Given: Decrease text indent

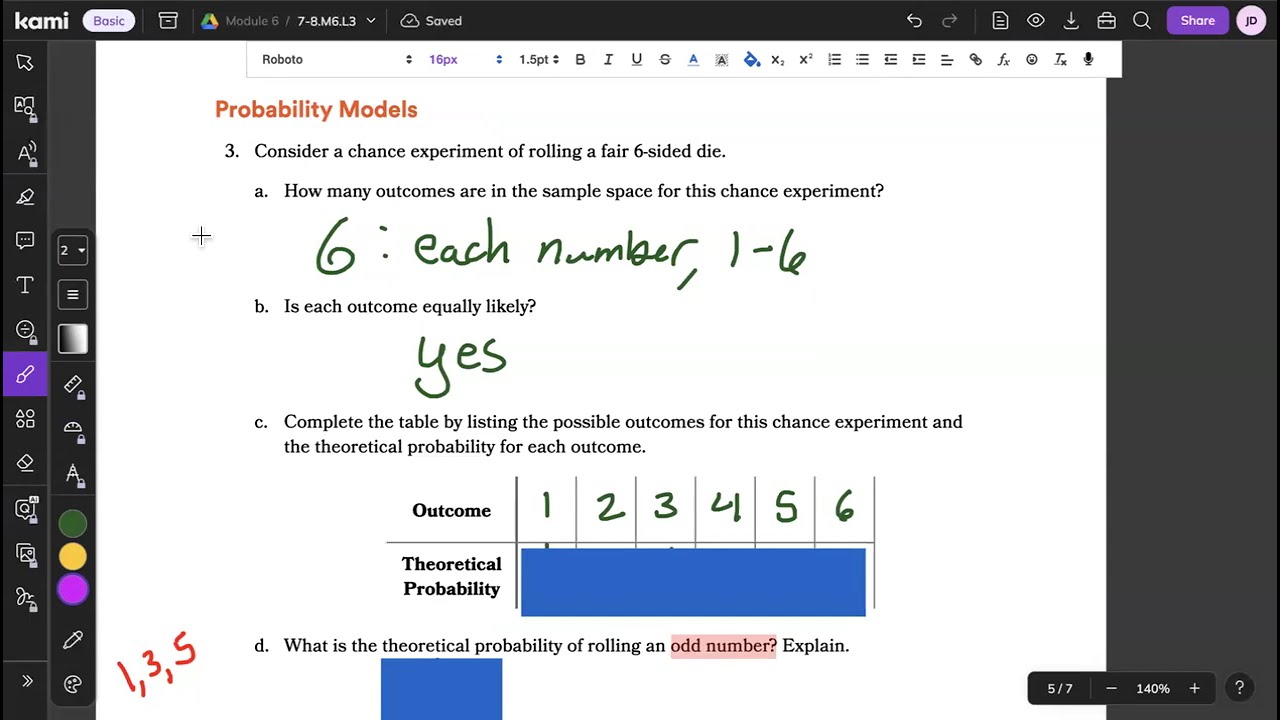Looking at the screenshot, I should (x=891, y=60).
